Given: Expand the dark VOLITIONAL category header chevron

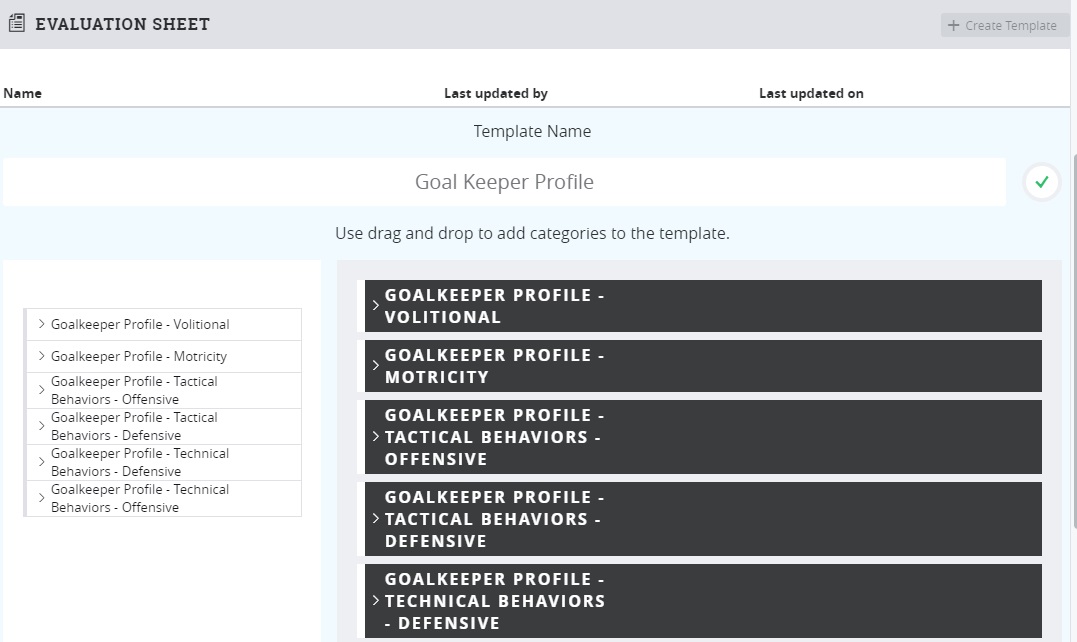Looking at the screenshot, I should (376, 306).
